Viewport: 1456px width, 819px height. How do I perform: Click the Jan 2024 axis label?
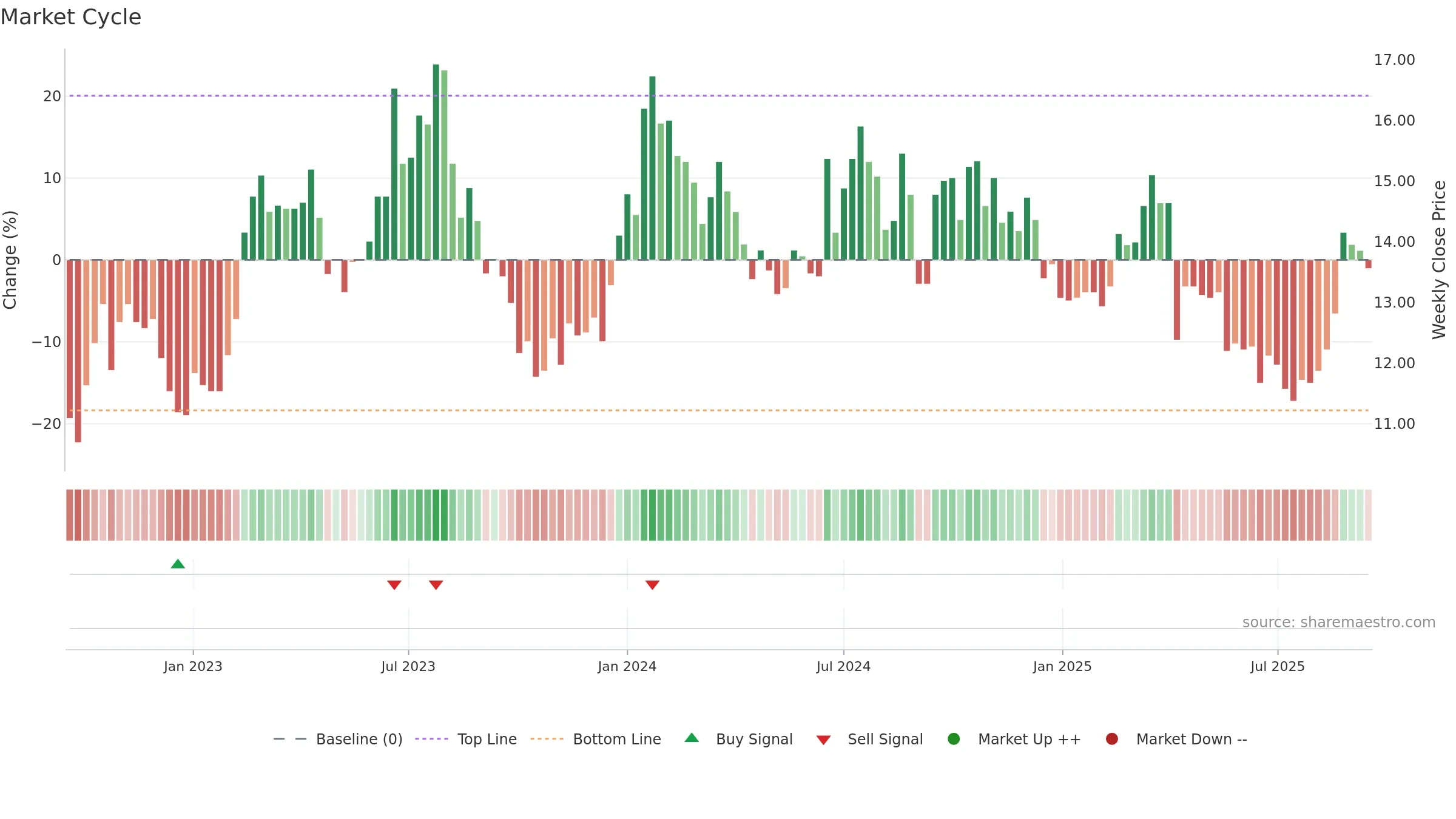click(x=627, y=667)
